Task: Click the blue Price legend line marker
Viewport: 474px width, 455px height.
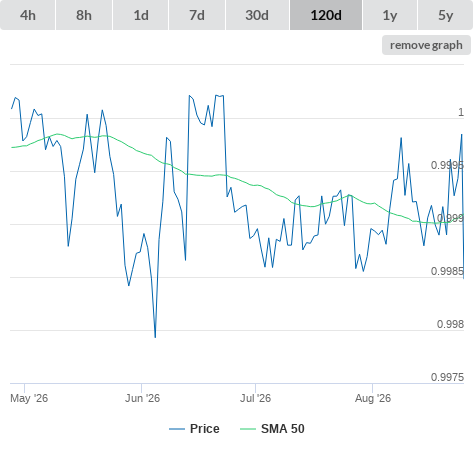Action: pos(177,429)
